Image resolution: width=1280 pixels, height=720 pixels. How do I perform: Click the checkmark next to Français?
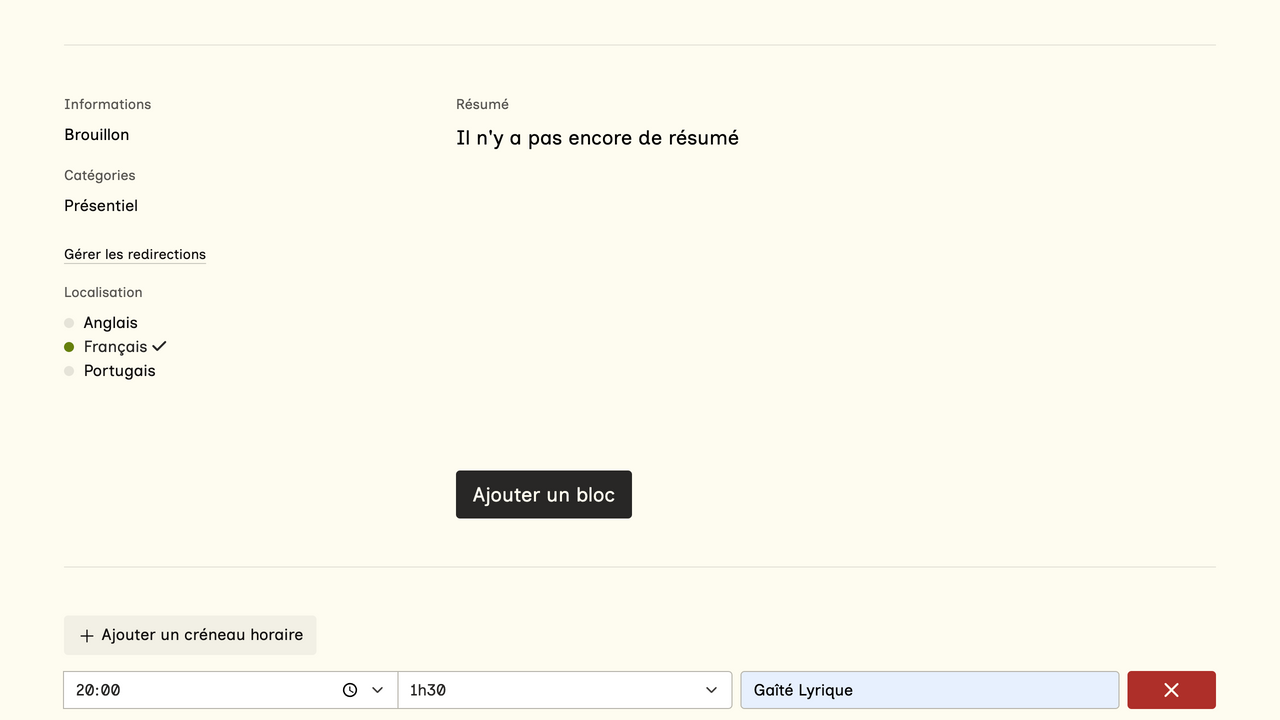[159, 346]
